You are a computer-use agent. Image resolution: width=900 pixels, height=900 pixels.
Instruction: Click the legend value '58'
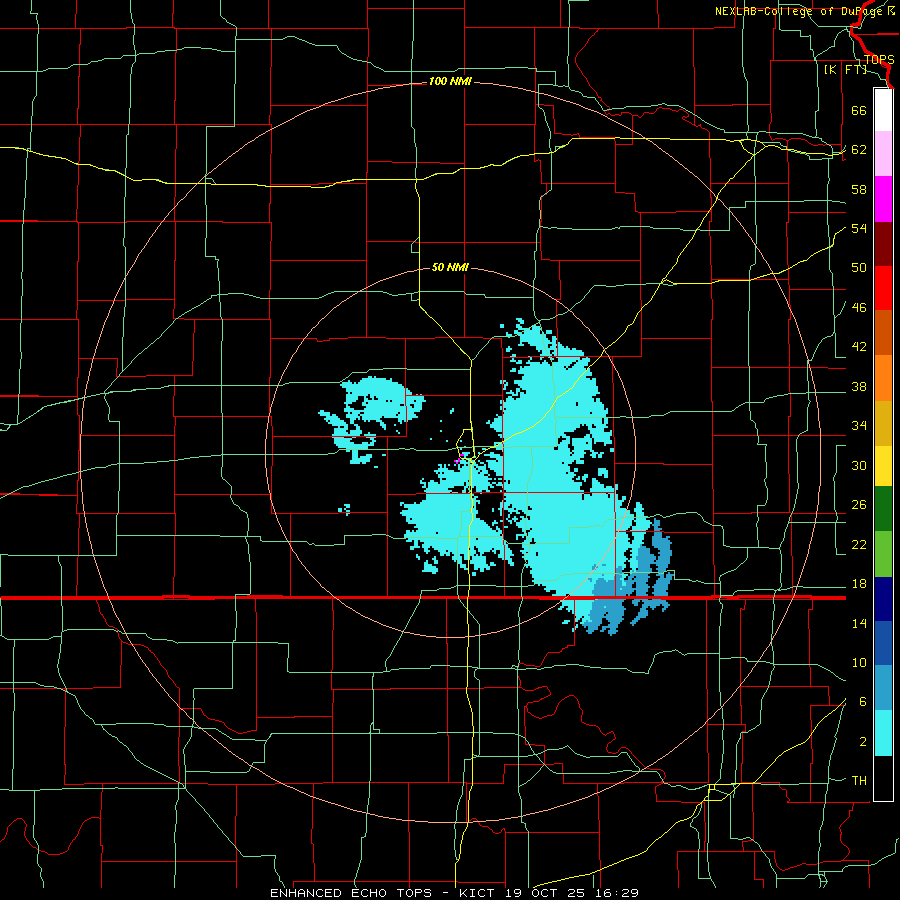pos(859,189)
